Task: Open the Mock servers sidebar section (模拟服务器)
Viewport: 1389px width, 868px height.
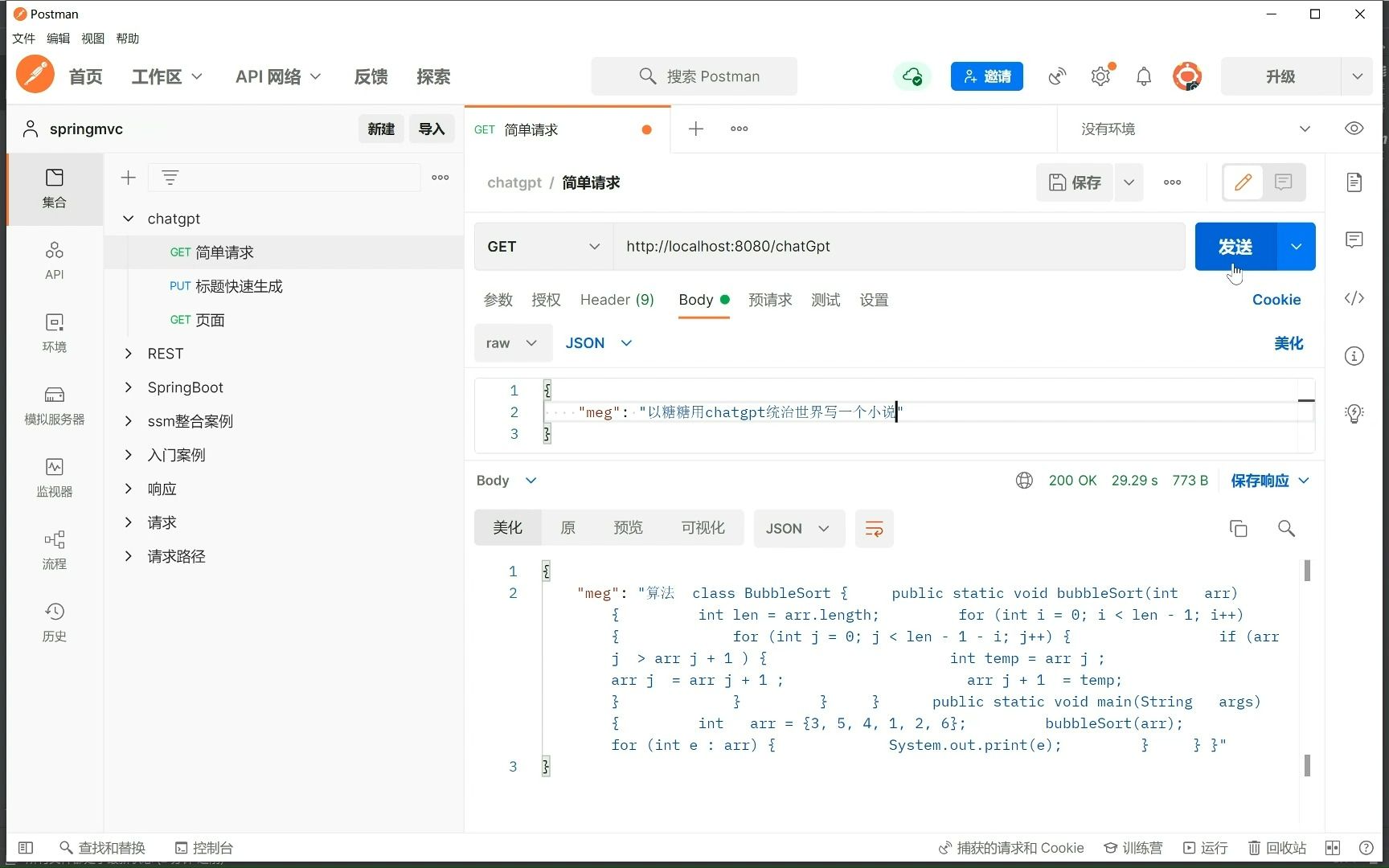Action: 55,406
